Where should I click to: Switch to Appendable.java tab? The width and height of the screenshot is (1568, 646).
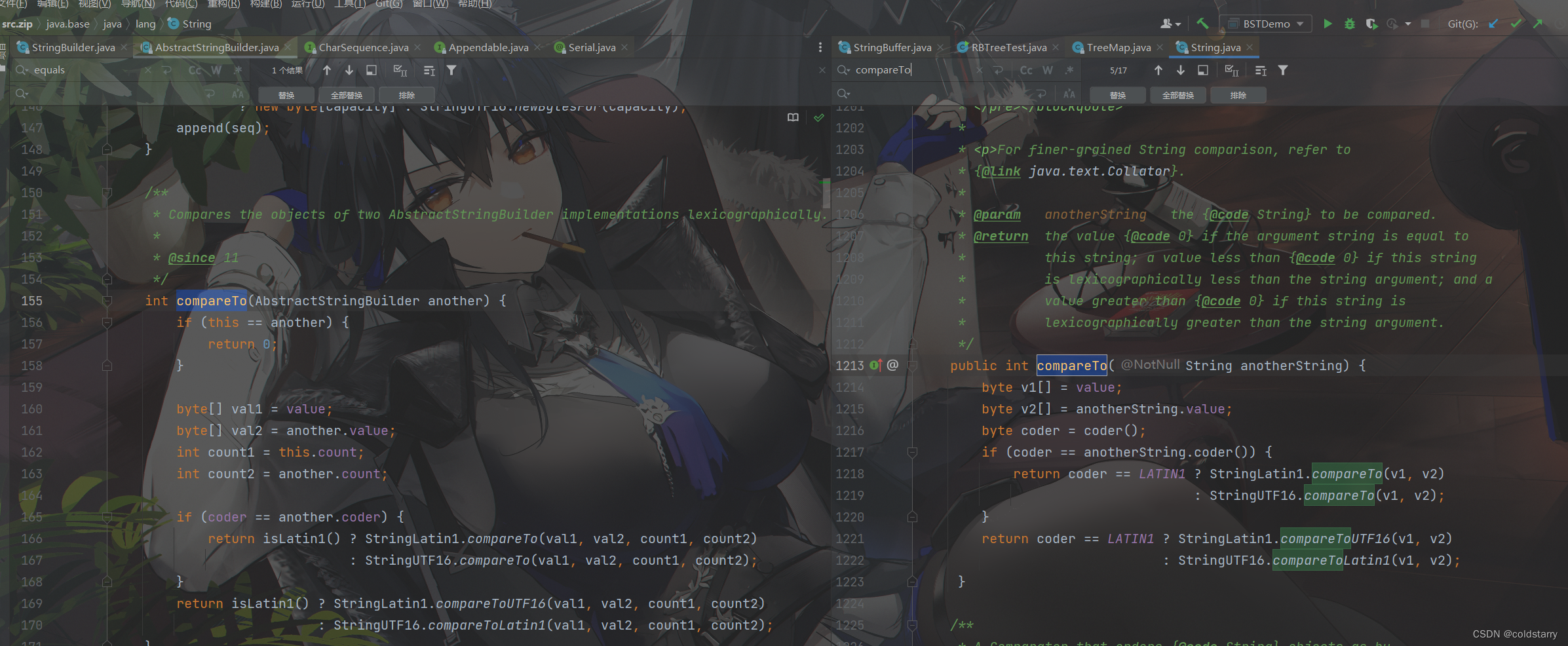point(488,47)
